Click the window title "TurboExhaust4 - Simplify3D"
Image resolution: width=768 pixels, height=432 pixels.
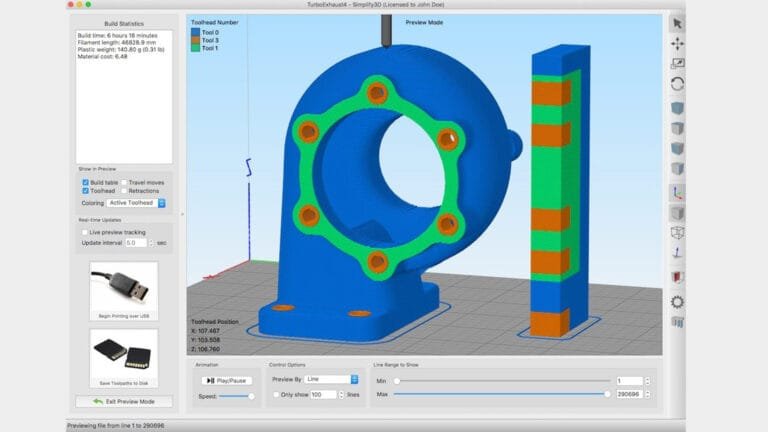(375, 4)
